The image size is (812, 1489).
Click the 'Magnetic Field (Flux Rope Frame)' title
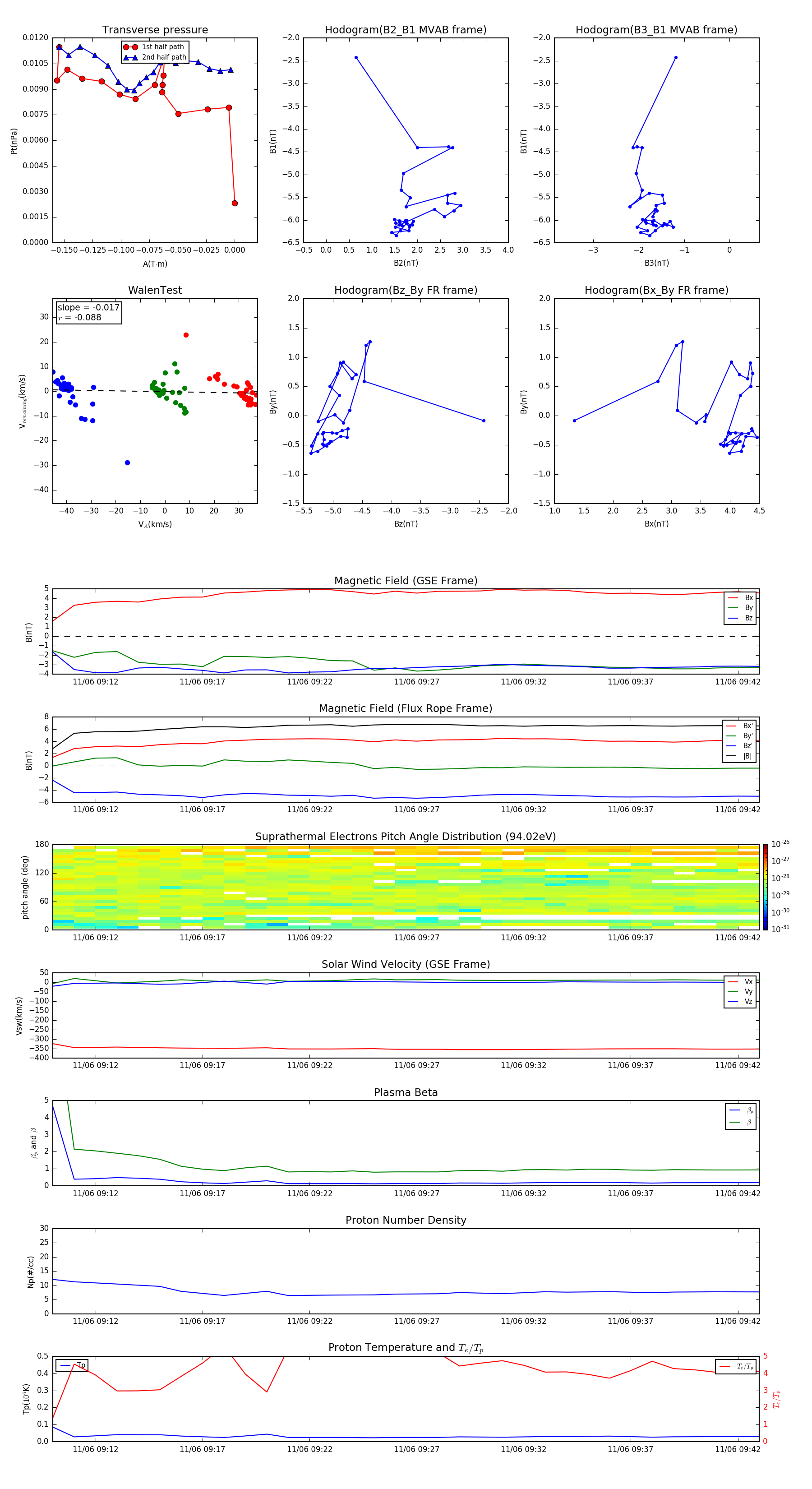406,709
